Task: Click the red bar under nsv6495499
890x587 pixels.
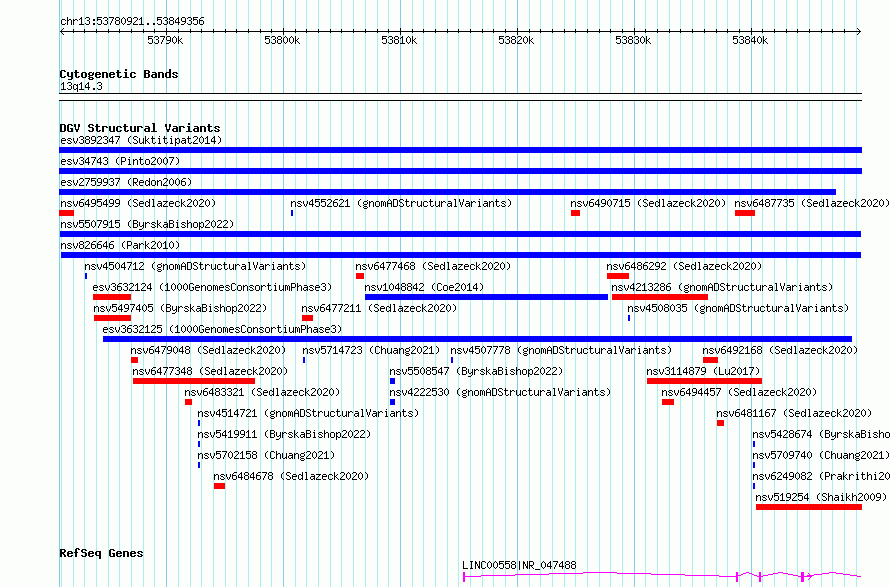Action: click(66, 213)
